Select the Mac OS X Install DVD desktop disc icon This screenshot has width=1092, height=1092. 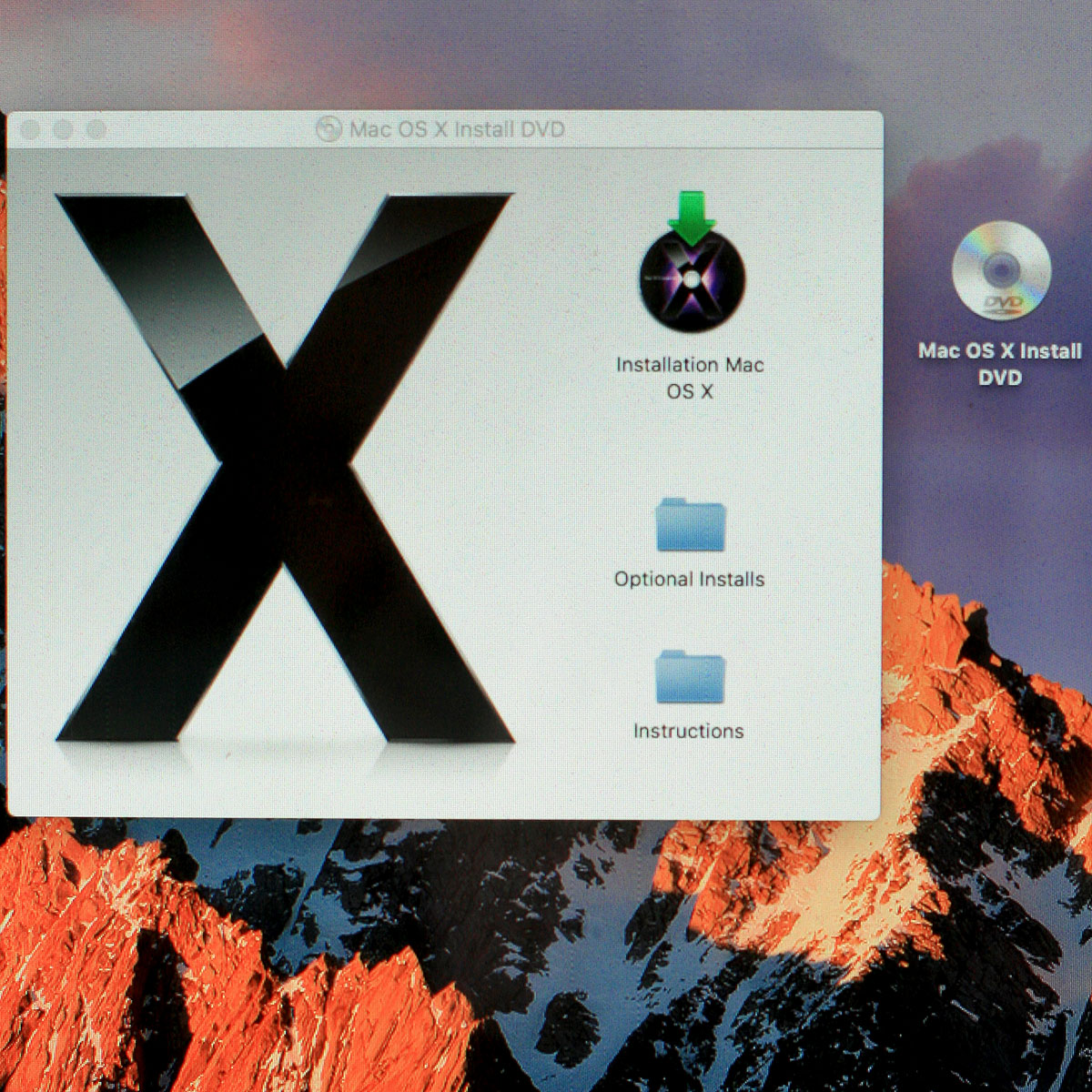pyautogui.click(x=1001, y=270)
